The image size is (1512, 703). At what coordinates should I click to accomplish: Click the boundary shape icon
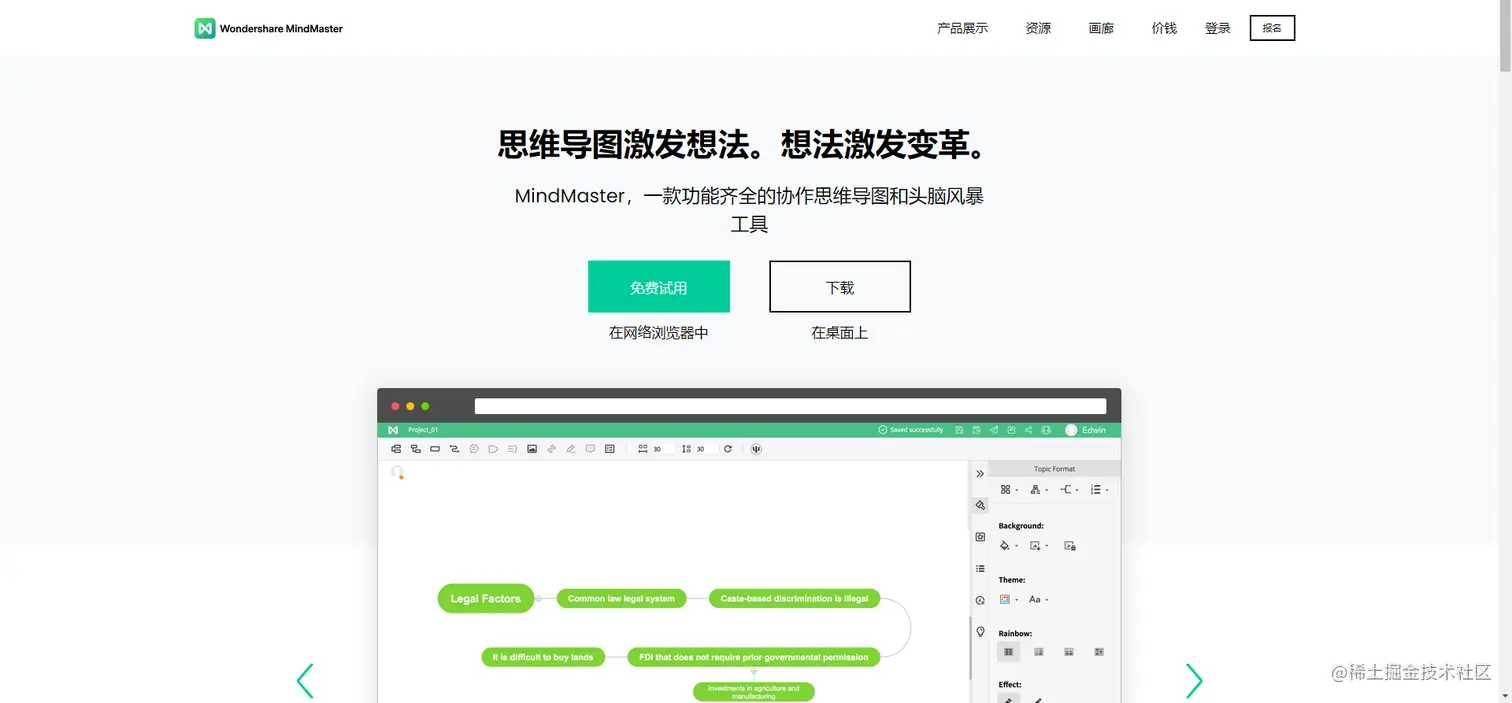tap(493, 449)
